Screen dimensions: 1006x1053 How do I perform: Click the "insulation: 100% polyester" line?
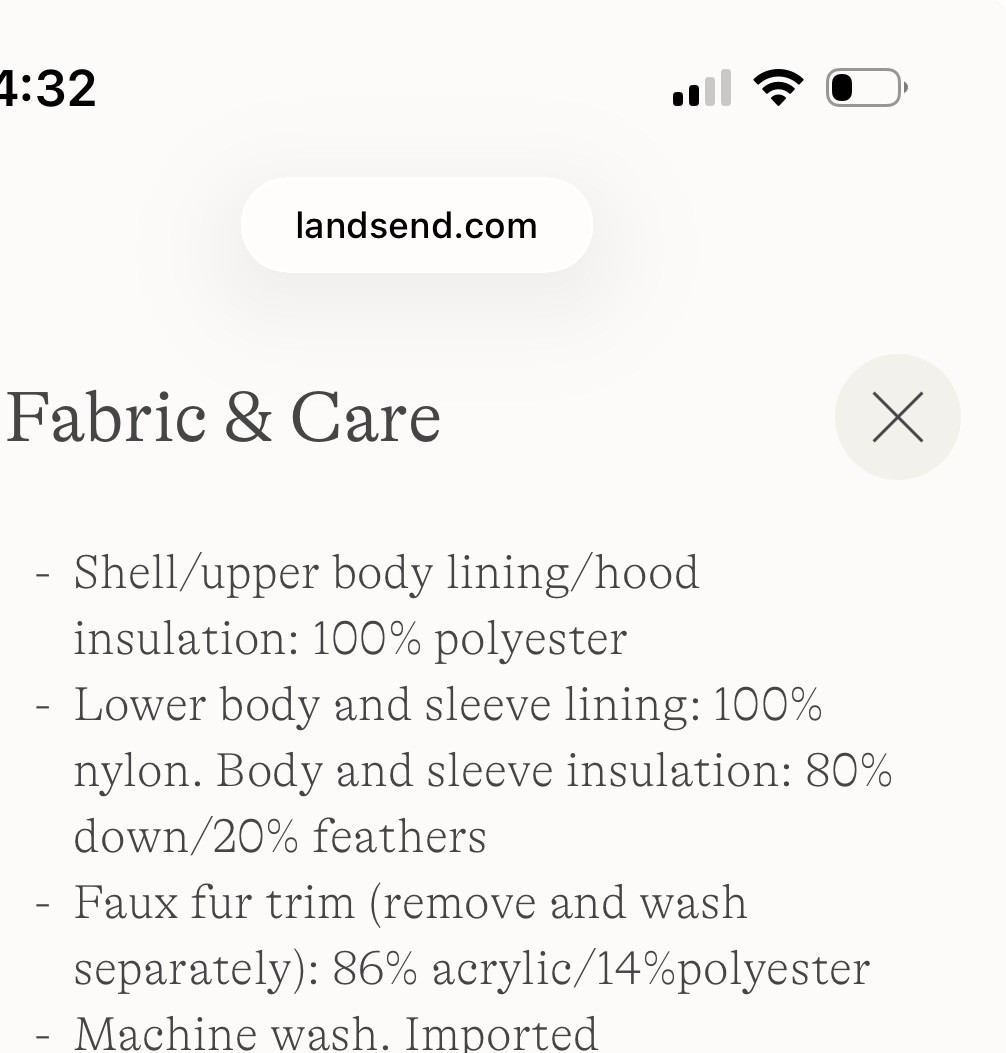(350, 638)
